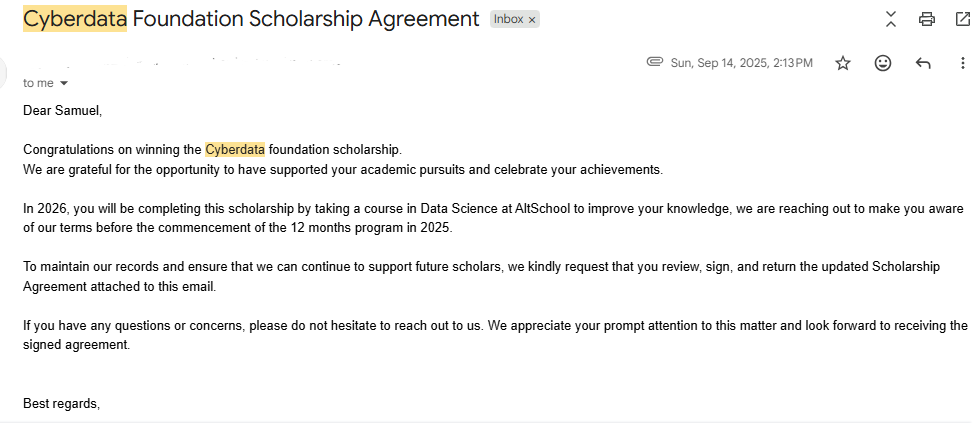974x436 pixels.
Task: Click the "Best regards," closing line
Action: click(61, 404)
